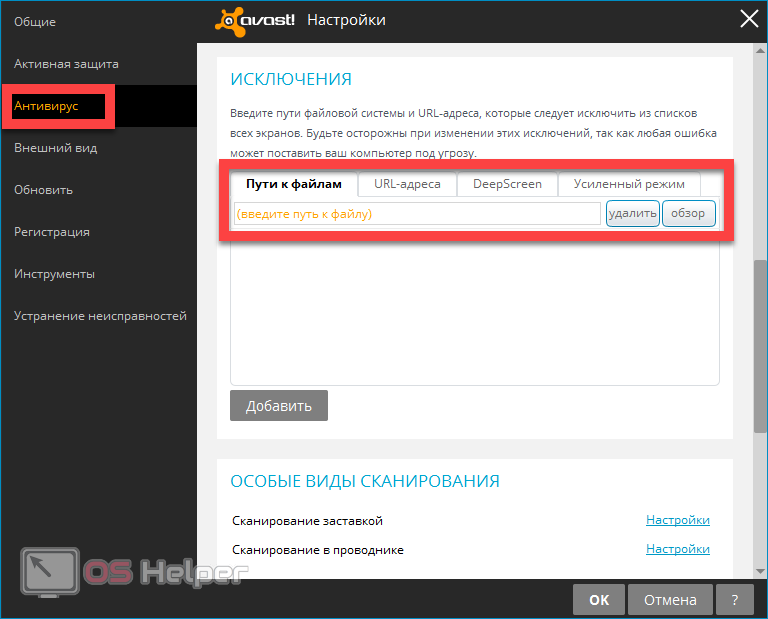Select the Пути к файлам tab

pyautogui.click(x=294, y=184)
